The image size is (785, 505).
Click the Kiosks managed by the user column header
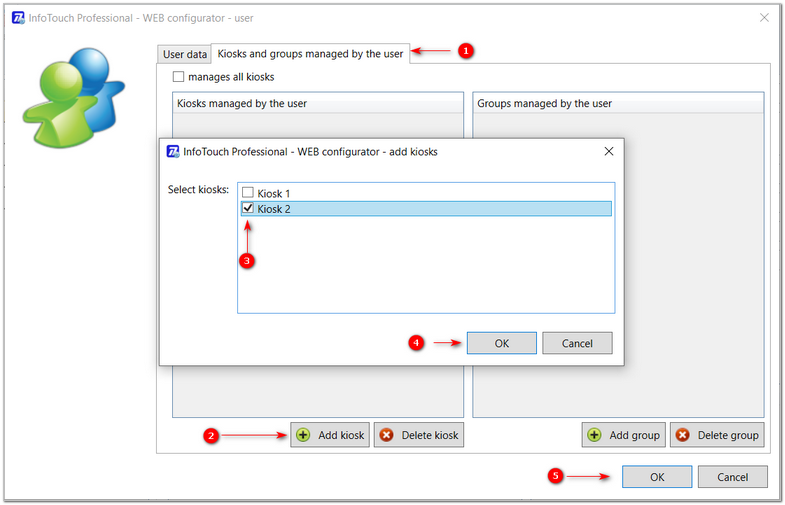pyautogui.click(x=318, y=103)
